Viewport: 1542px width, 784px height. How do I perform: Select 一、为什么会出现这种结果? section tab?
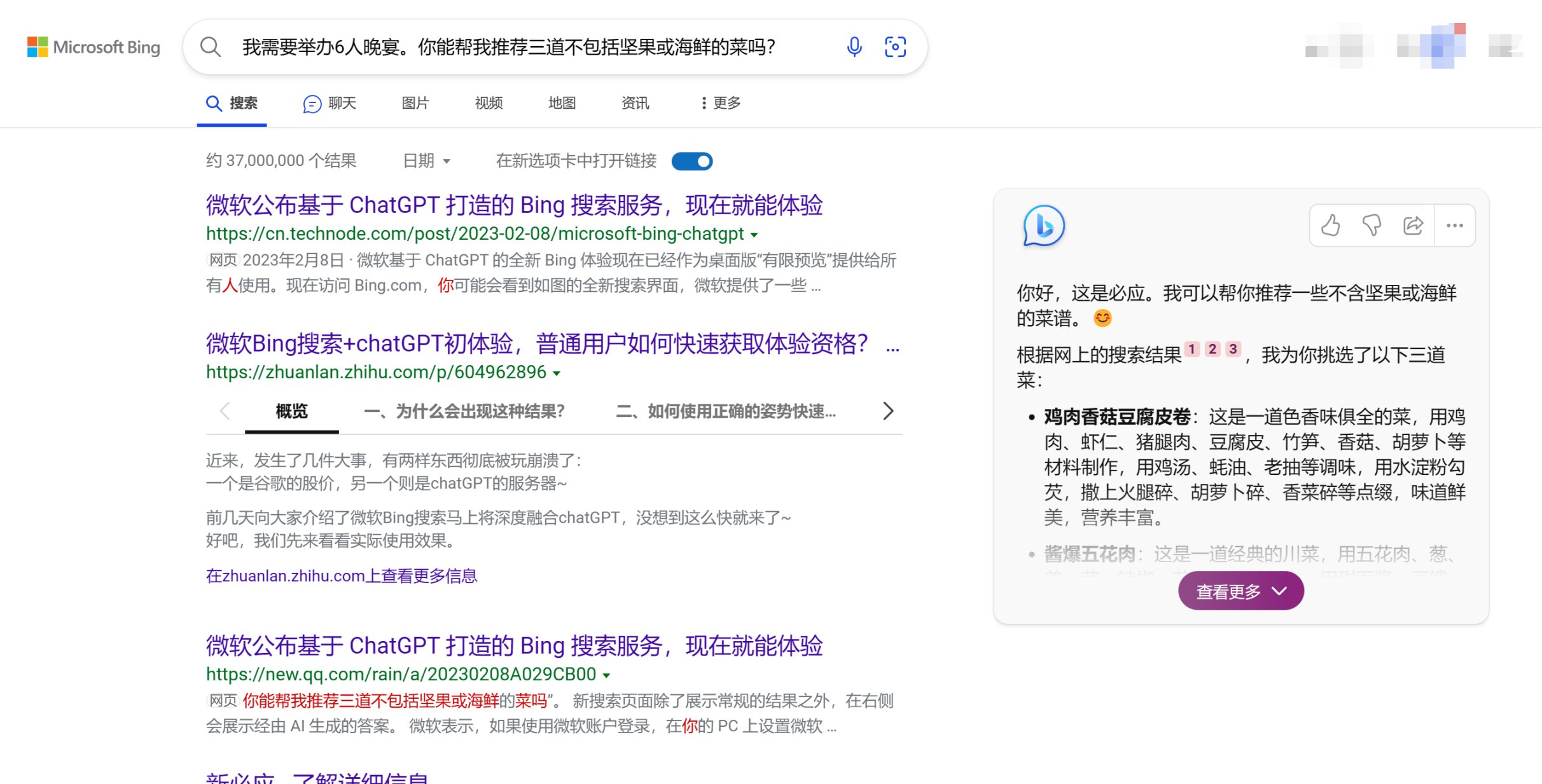(464, 411)
